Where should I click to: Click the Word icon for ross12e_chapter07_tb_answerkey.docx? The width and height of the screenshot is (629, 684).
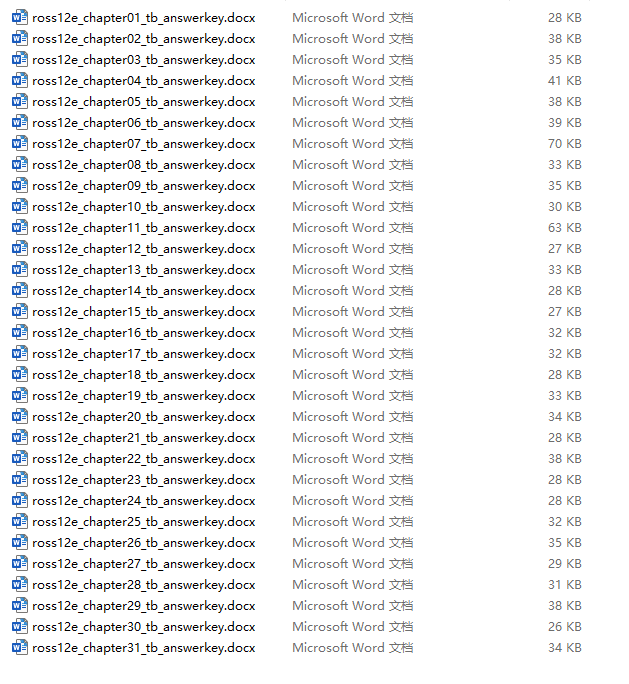coord(20,144)
